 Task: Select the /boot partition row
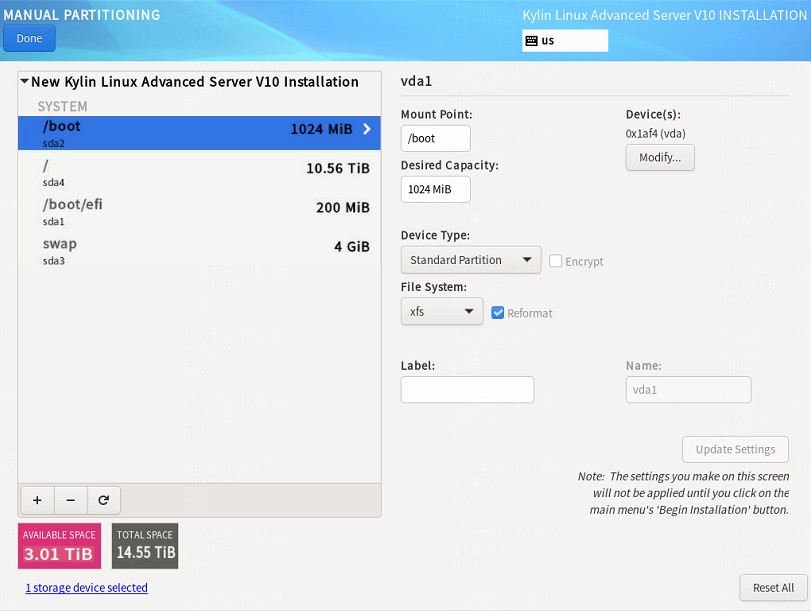[199, 133]
